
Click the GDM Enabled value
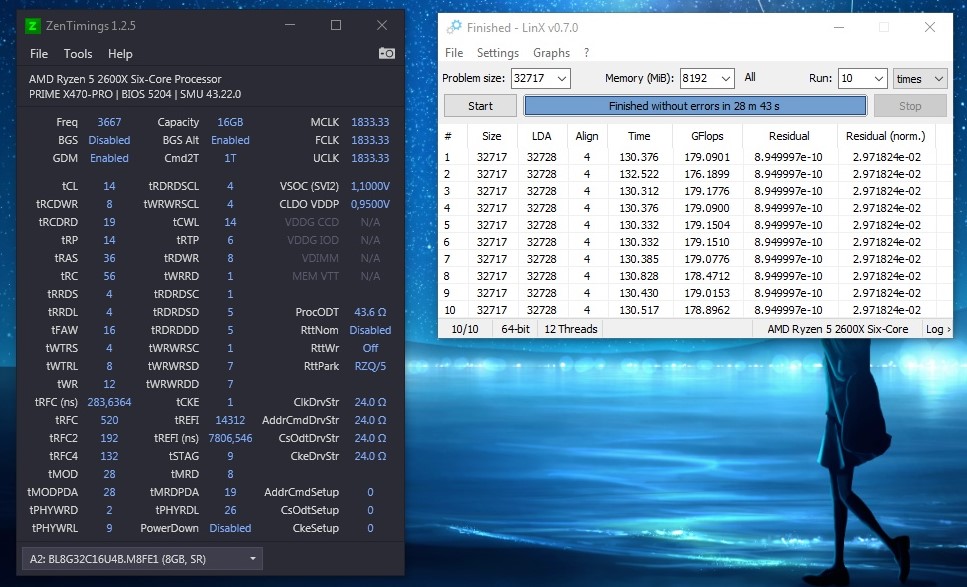pyautogui.click(x=109, y=158)
